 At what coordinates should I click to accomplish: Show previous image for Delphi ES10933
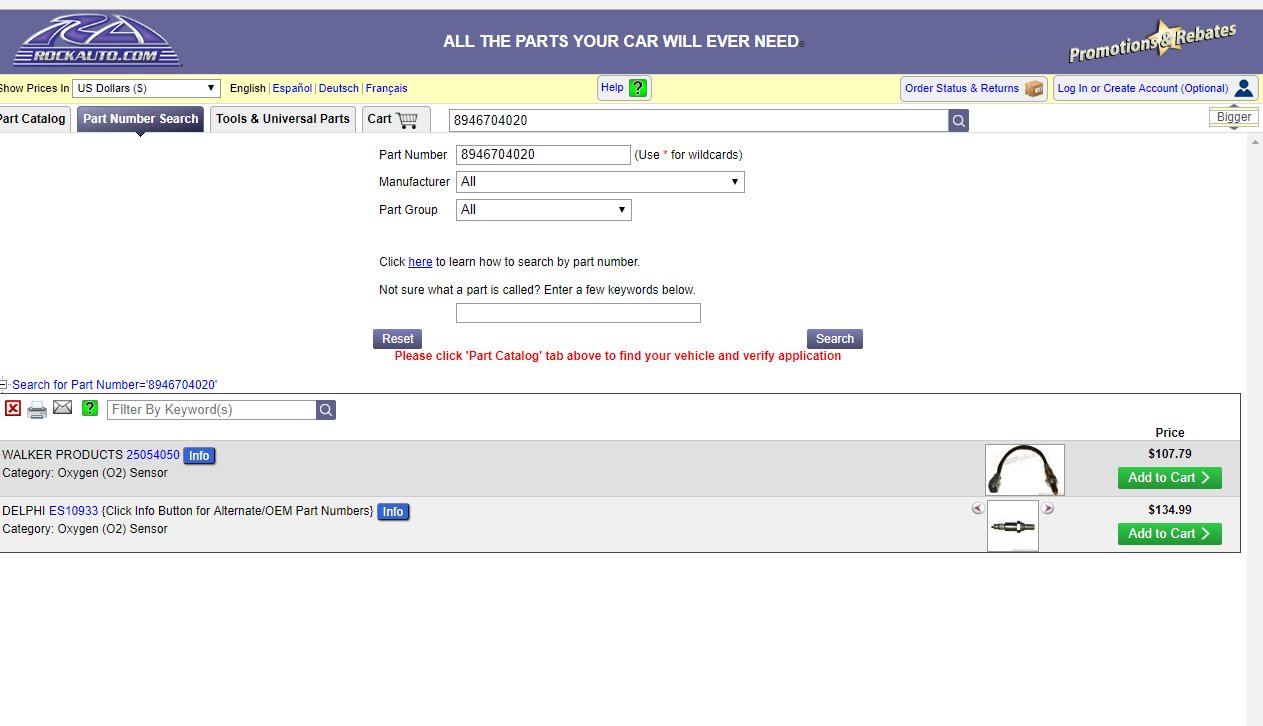[978, 508]
